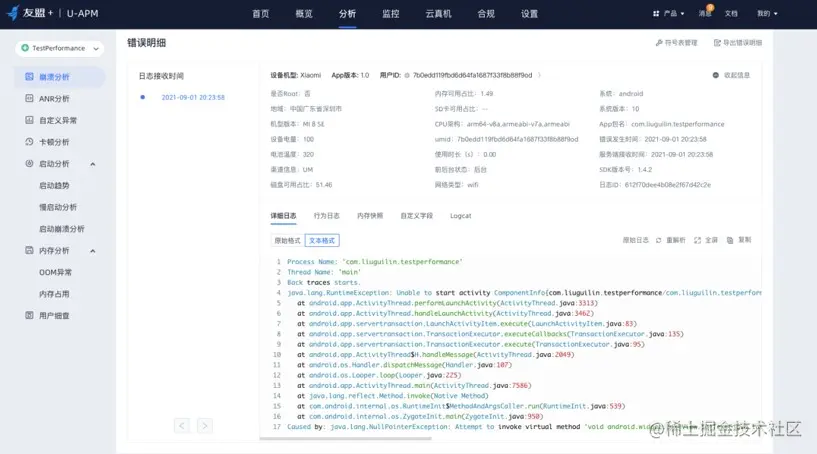
Task: Switch to 行为日志 tab
Action: coord(327,216)
